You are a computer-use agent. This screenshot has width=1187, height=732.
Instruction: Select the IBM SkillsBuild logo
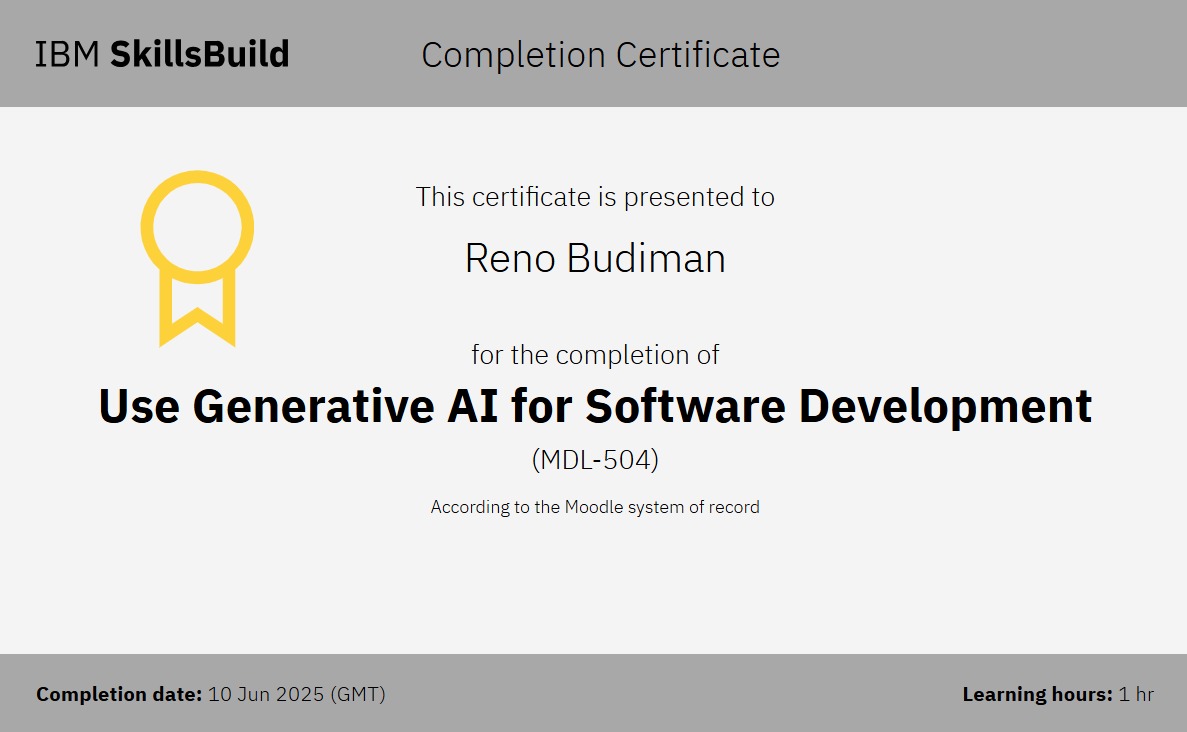[x=161, y=54]
